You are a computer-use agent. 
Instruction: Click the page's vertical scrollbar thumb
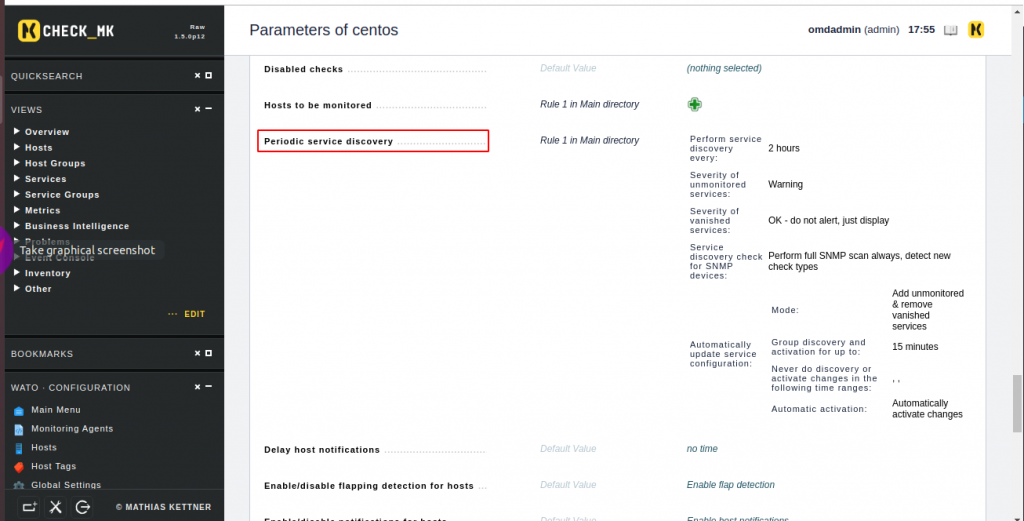point(1017,403)
